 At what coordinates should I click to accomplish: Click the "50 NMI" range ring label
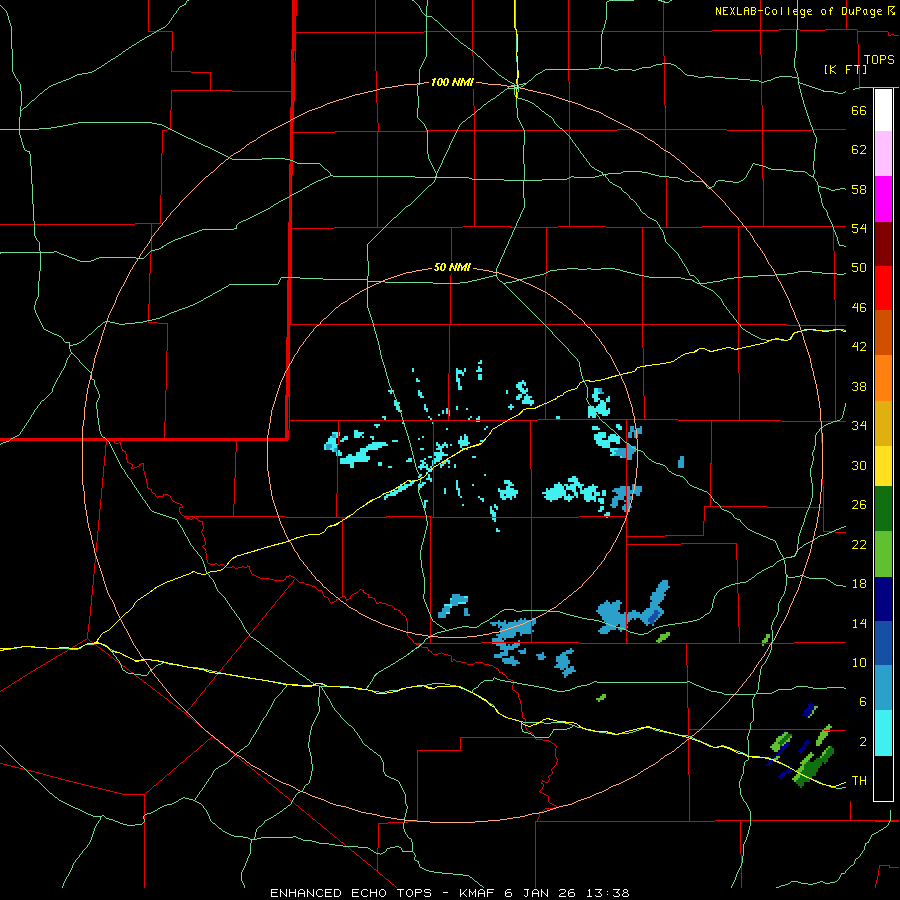[452, 267]
